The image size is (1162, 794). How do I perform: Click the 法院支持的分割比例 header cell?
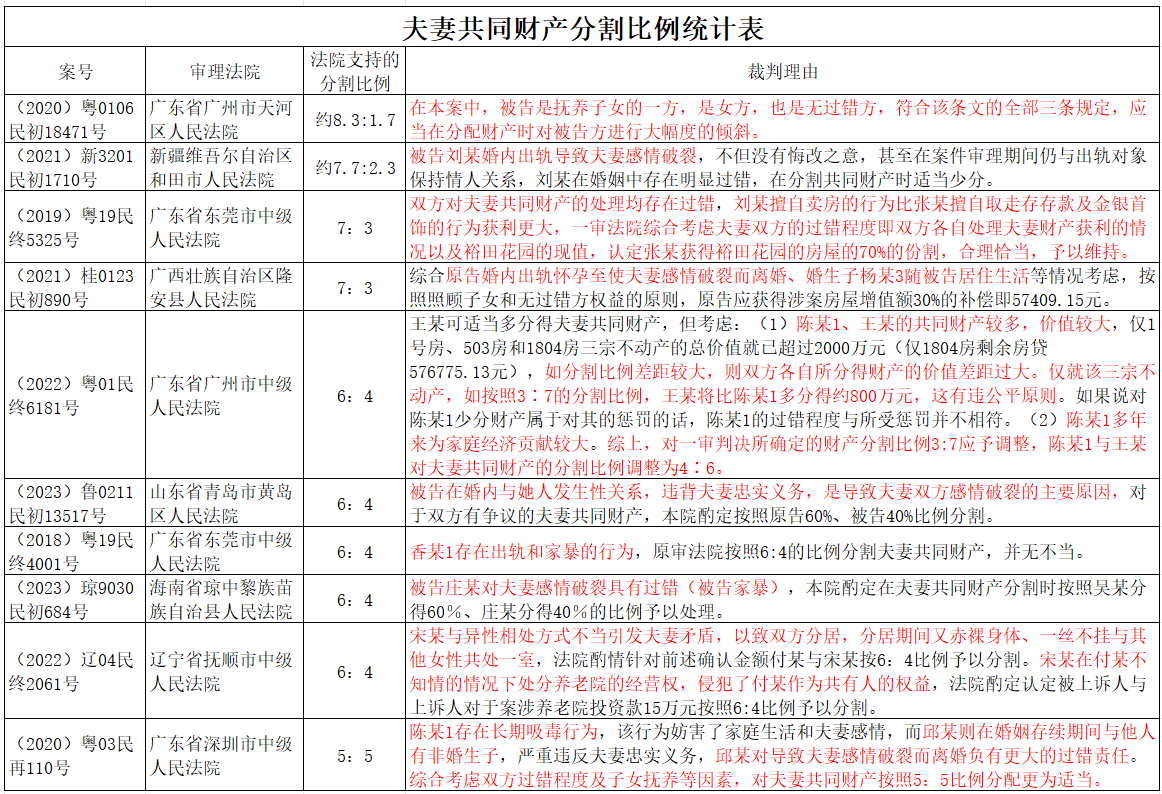pos(355,72)
